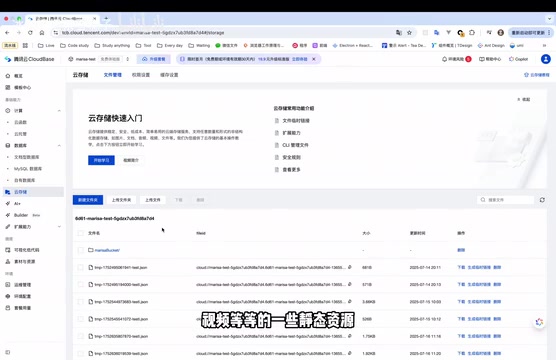
Task: Click the browser home button
Action: [x=42, y=33]
